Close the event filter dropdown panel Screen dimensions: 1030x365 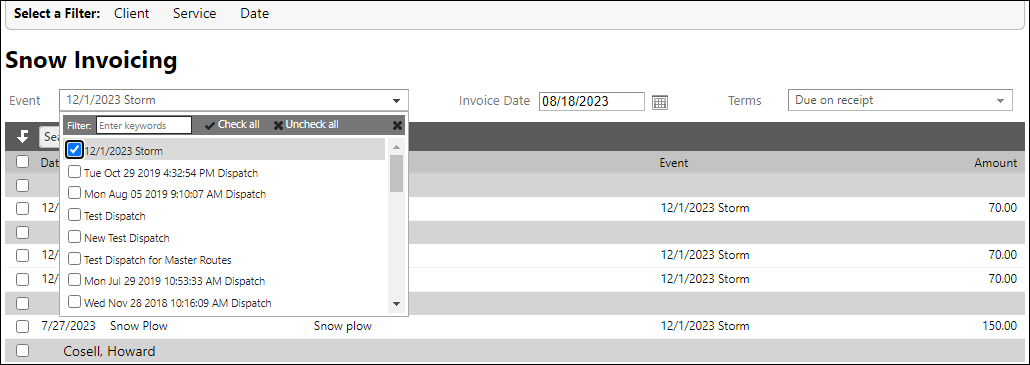pos(397,125)
